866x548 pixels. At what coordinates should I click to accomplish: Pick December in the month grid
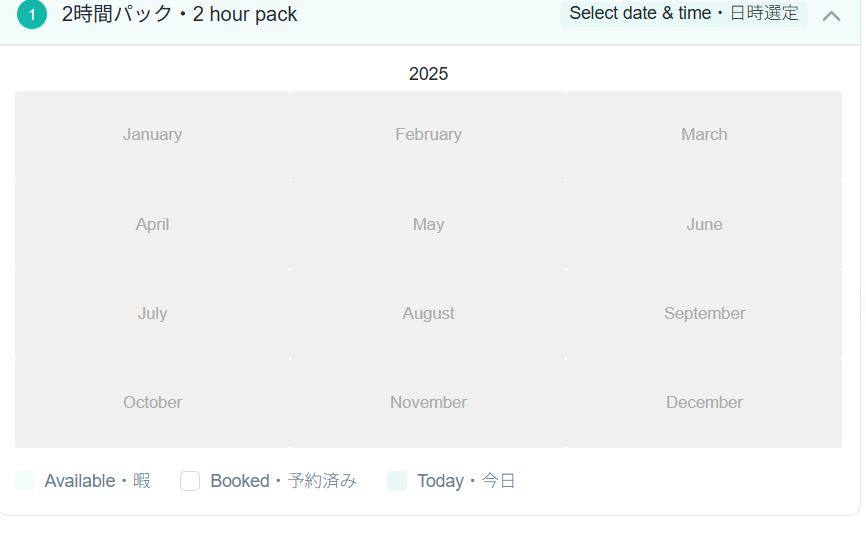pyautogui.click(x=704, y=402)
